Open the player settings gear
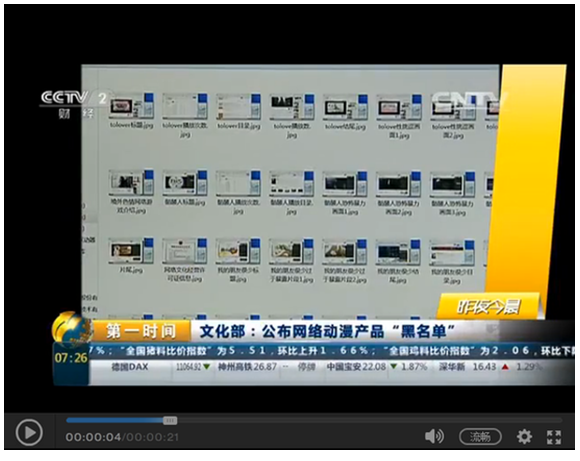 click(x=524, y=437)
